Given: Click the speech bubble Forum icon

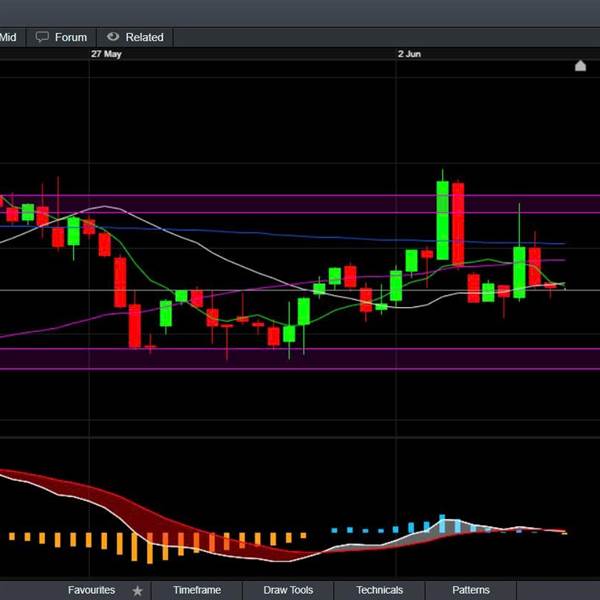Looking at the screenshot, I should click(42, 37).
